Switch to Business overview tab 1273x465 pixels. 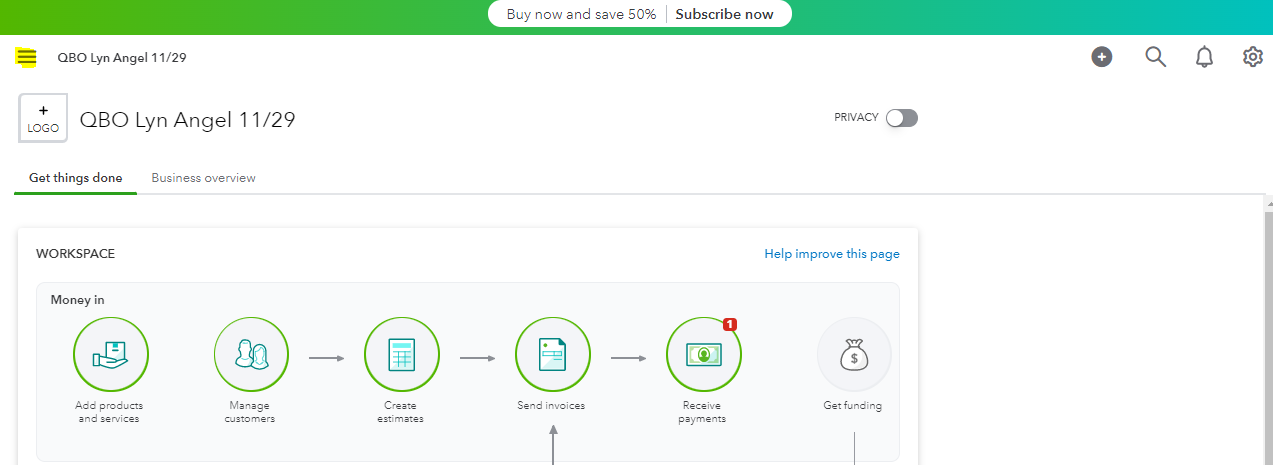click(x=203, y=178)
